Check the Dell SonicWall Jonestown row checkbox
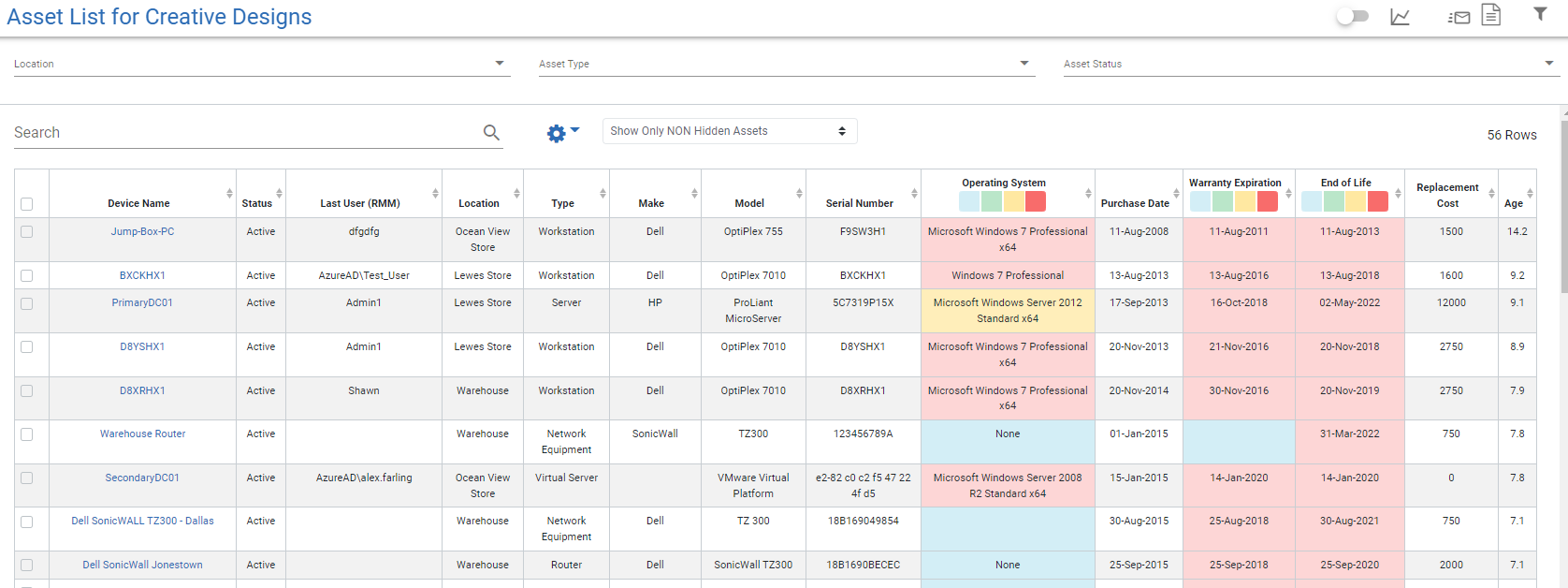The image size is (1568, 588). (x=27, y=566)
